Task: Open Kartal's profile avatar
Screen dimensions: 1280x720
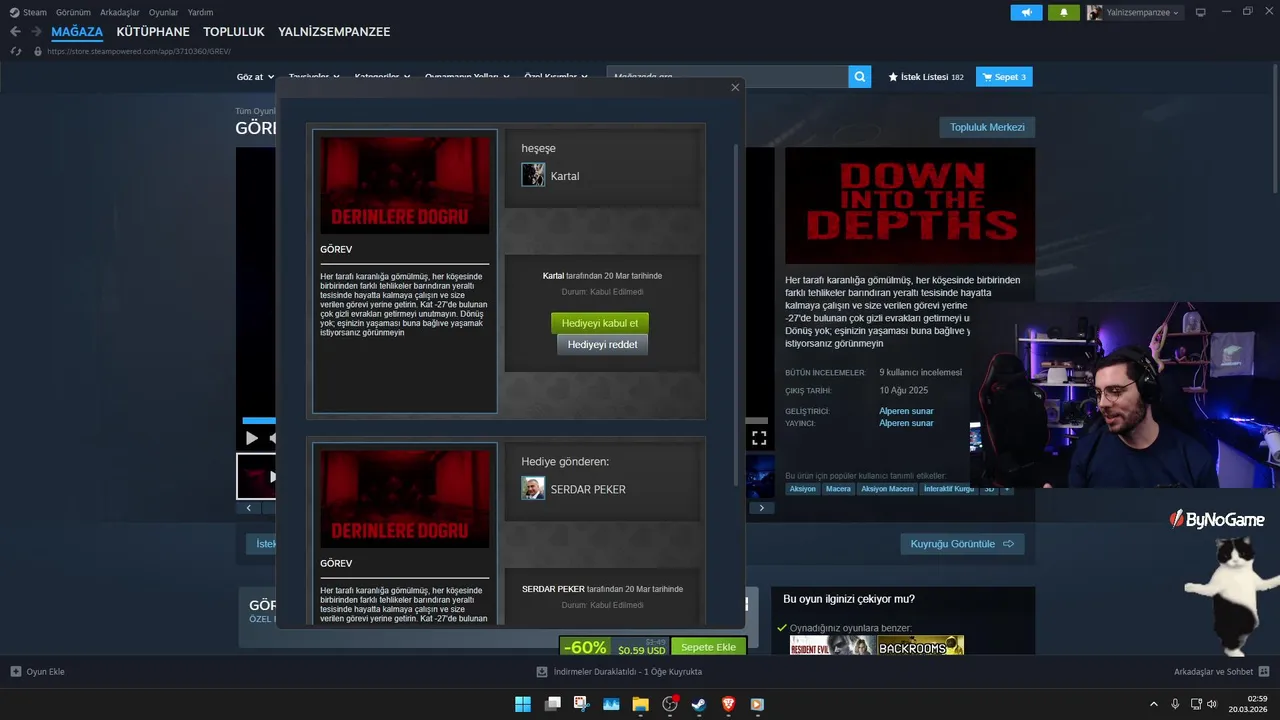Action: pyautogui.click(x=533, y=175)
